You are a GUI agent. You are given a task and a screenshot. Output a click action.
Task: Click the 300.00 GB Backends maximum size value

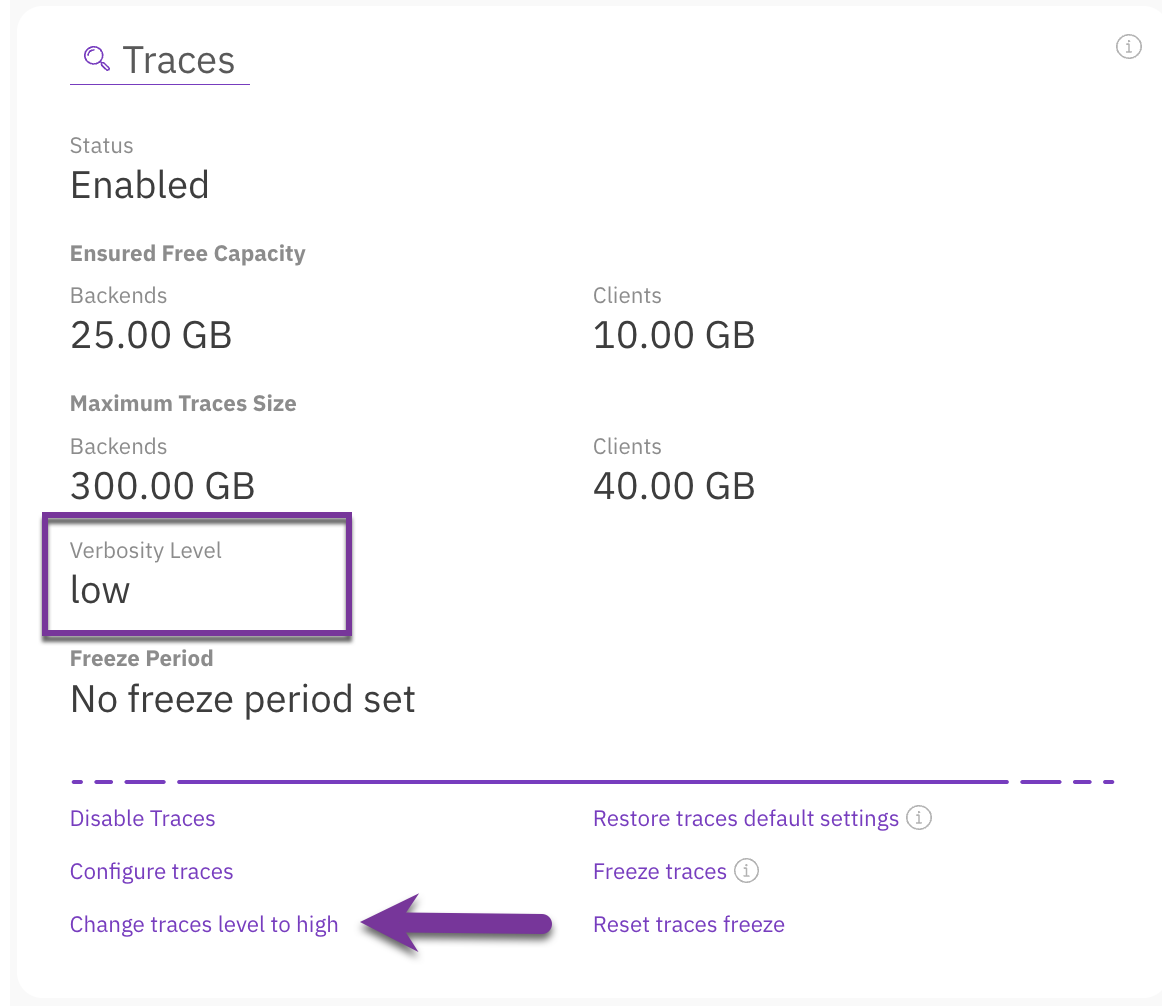click(162, 486)
